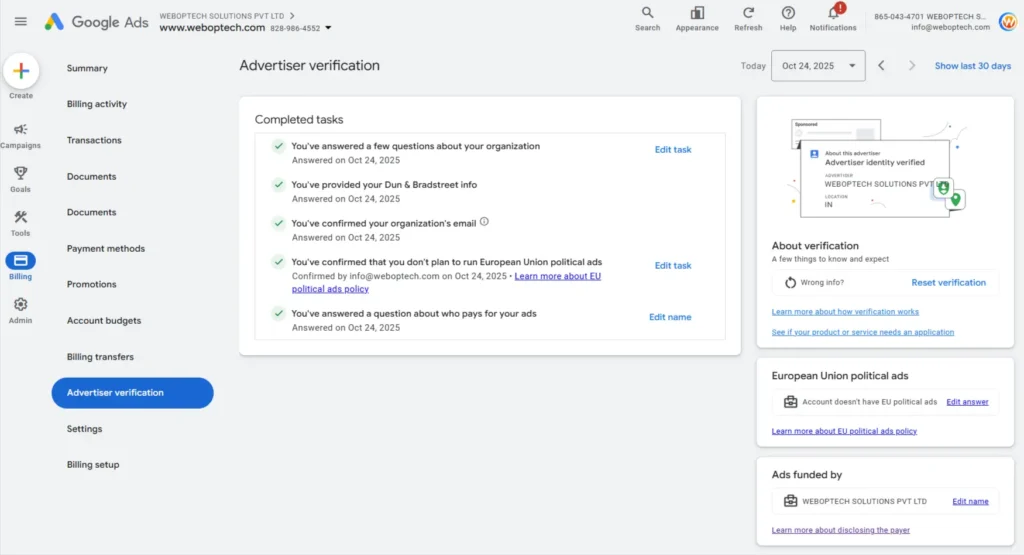Open Learn more about disclosing the payer
Viewport: 1024px width, 555px height.
840,530
